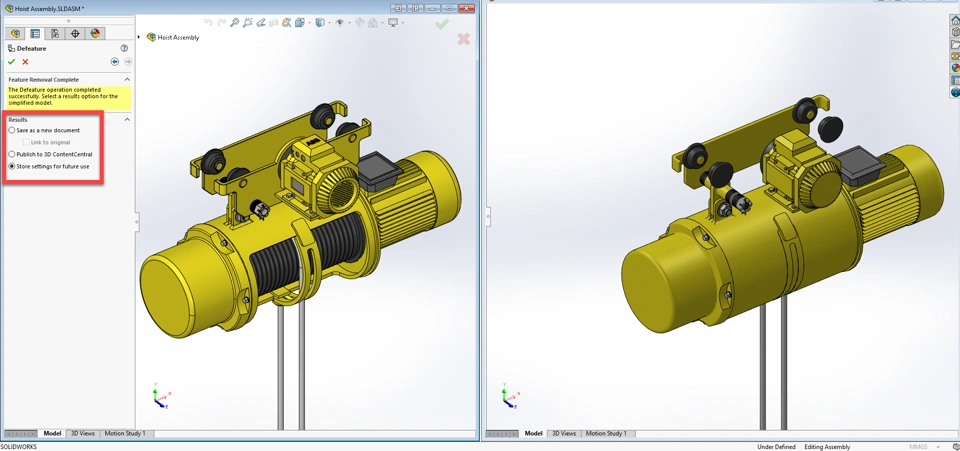Select Hoist Assembly in flyout tree
This screenshot has height=451, width=960.
173,37
